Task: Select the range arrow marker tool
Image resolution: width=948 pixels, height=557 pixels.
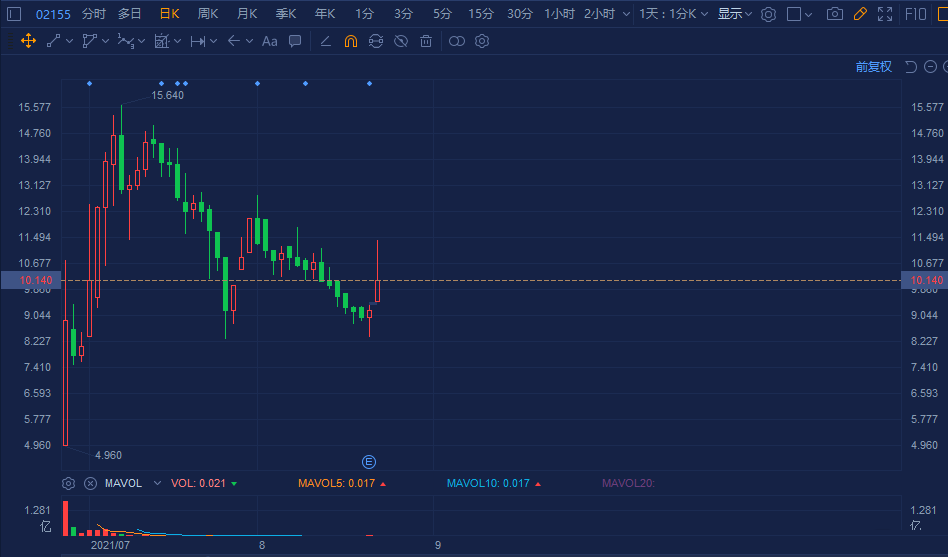Action: (x=198, y=41)
